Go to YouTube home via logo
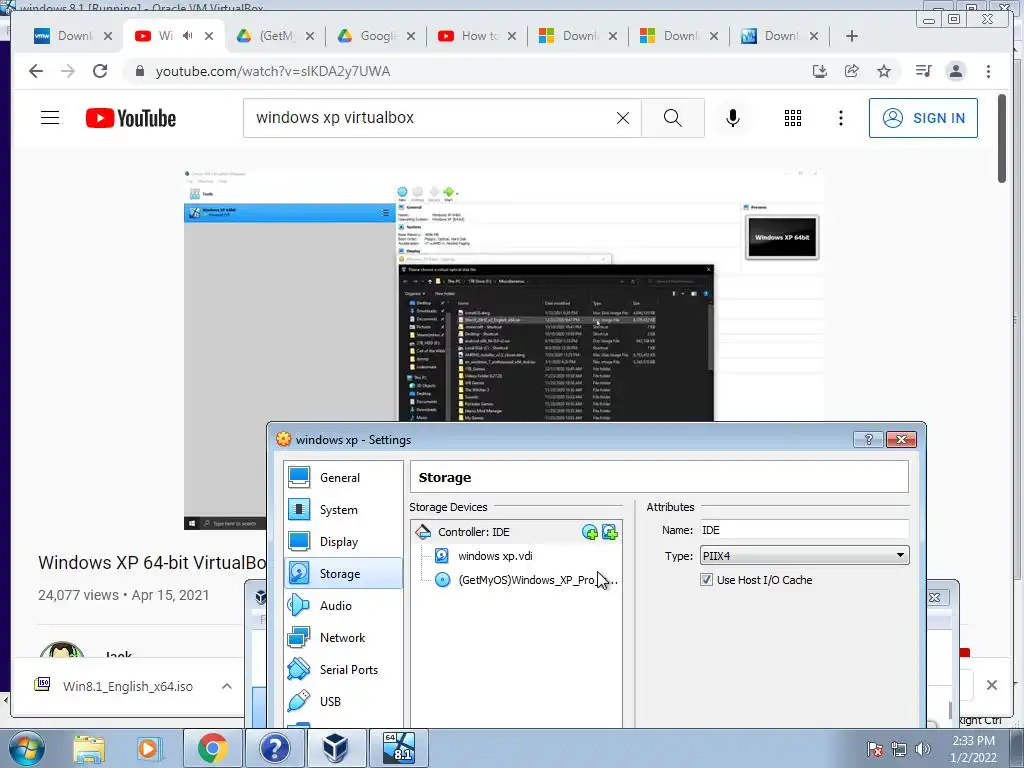1024x768 pixels. click(131, 118)
